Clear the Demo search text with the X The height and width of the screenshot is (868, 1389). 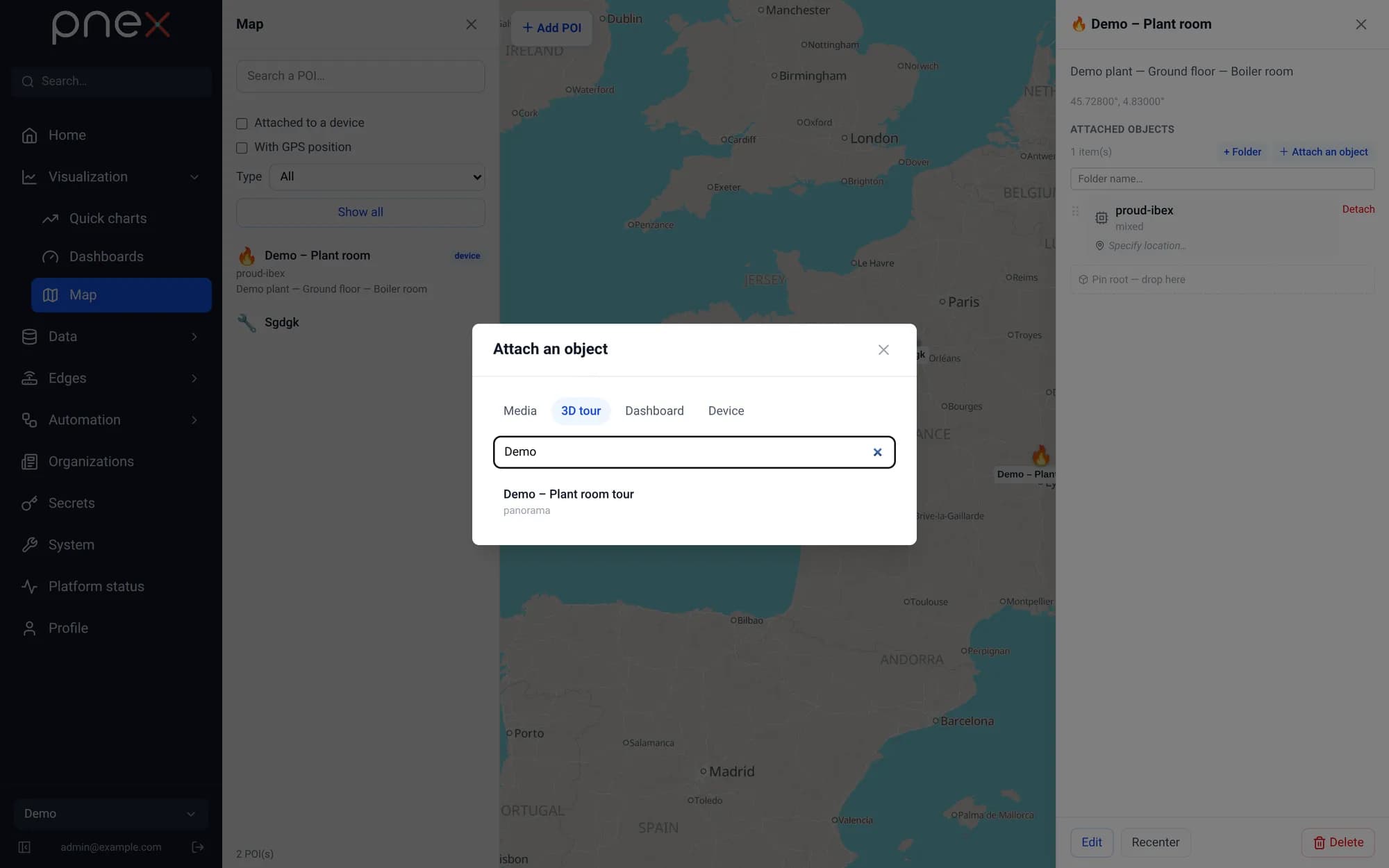pyautogui.click(x=877, y=452)
